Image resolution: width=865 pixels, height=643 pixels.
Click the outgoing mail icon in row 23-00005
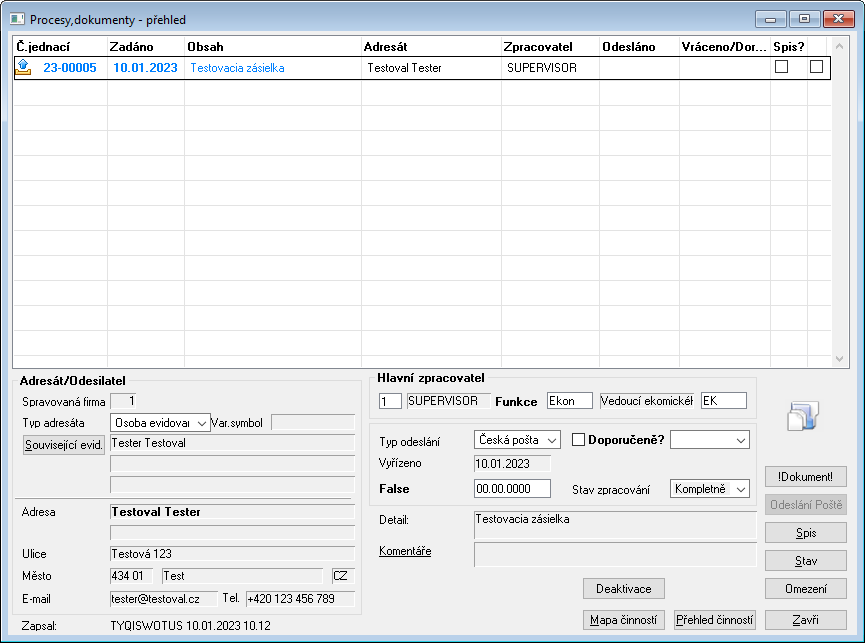pyautogui.click(x=23, y=67)
